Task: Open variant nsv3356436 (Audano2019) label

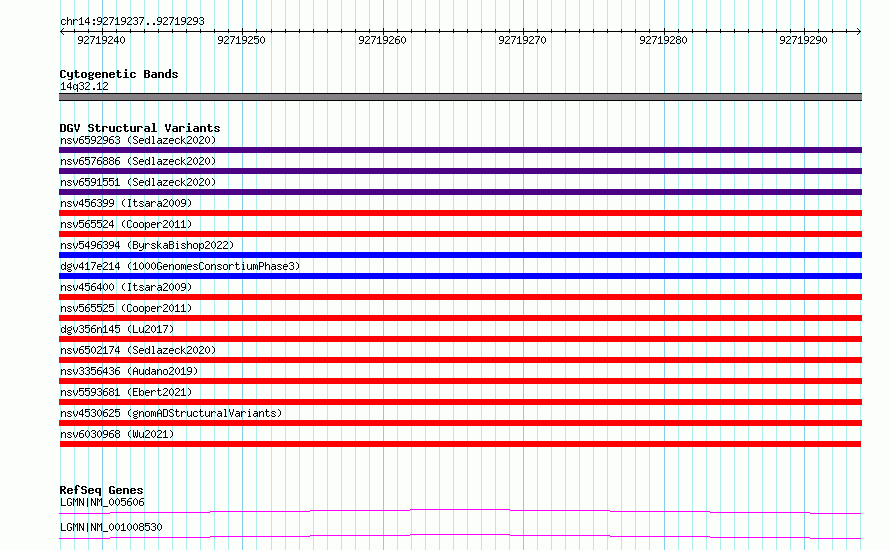Action: (x=129, y=371)
